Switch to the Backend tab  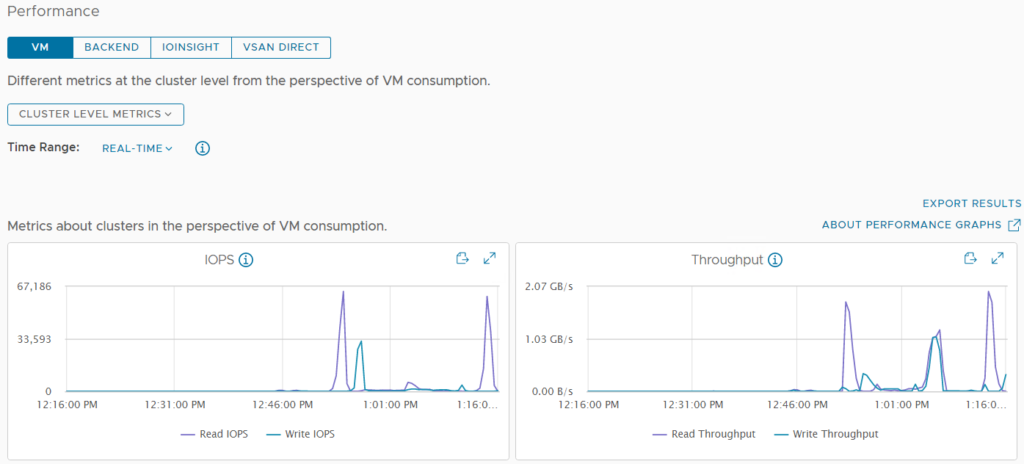click(x=111, y=48)
